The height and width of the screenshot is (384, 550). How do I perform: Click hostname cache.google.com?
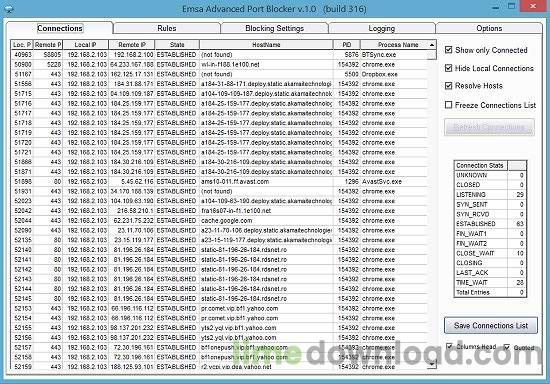coord(227,221)
